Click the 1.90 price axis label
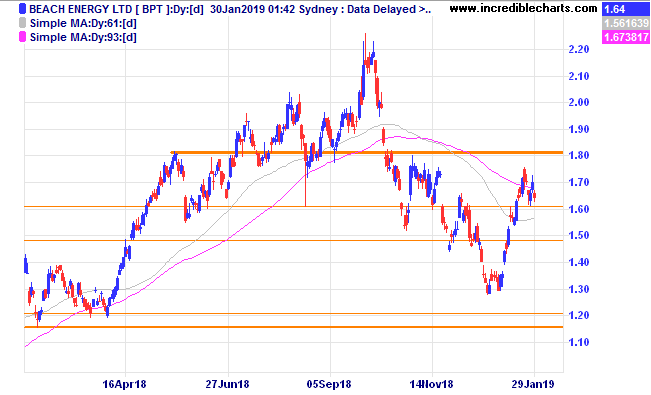This screenshot has width=651, height=395. click(x=578, y=130)
